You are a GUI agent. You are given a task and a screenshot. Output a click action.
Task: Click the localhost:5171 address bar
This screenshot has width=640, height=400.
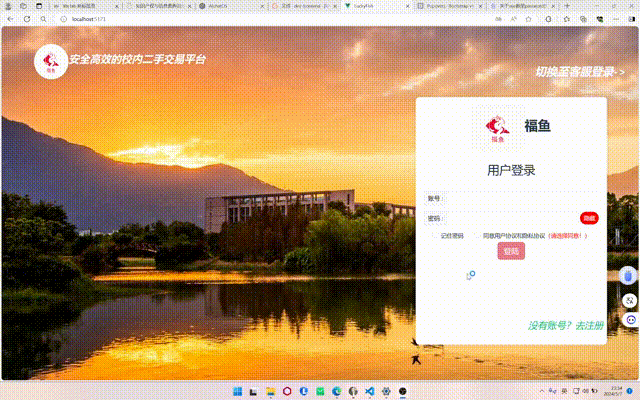pos(273,19)
